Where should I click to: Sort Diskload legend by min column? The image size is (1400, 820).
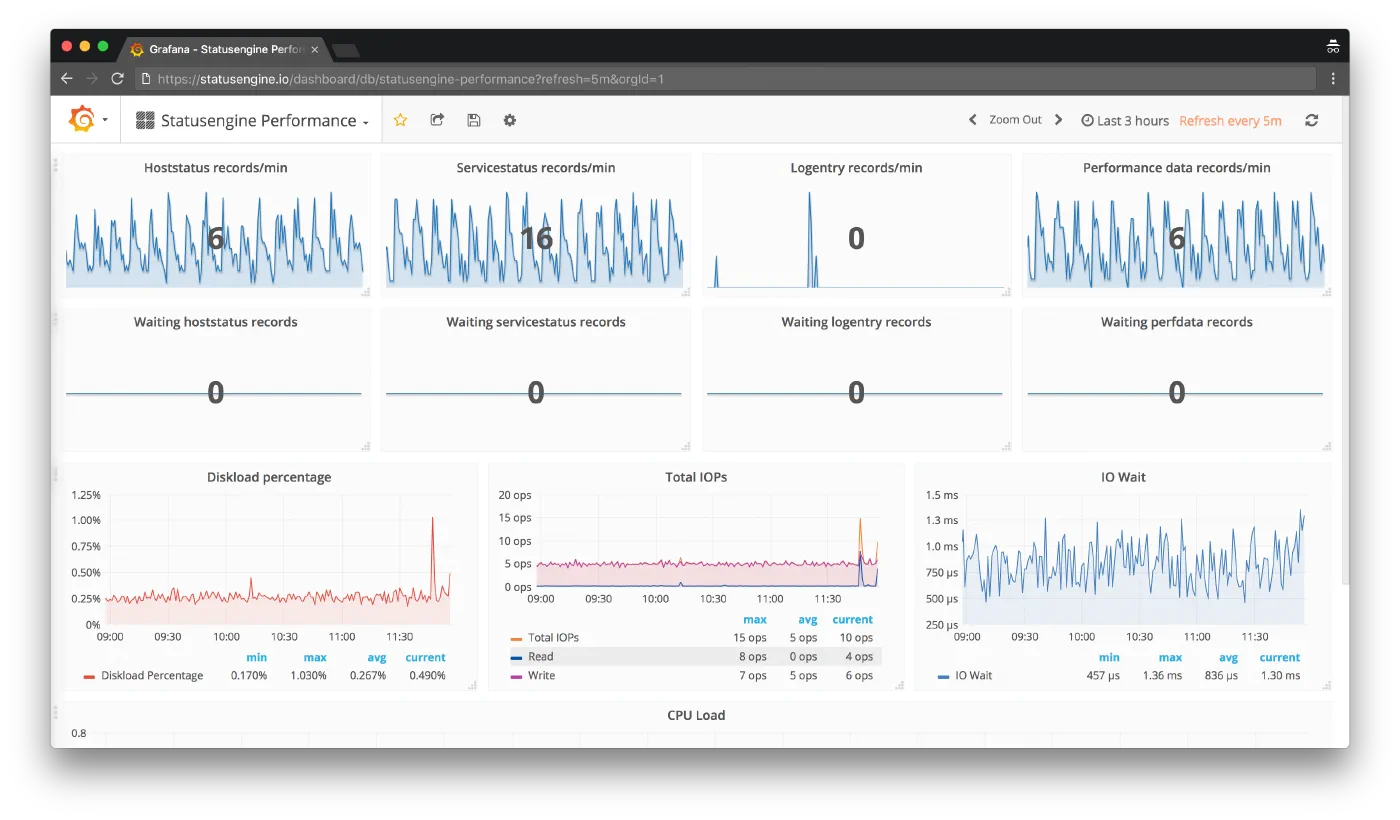256,657
